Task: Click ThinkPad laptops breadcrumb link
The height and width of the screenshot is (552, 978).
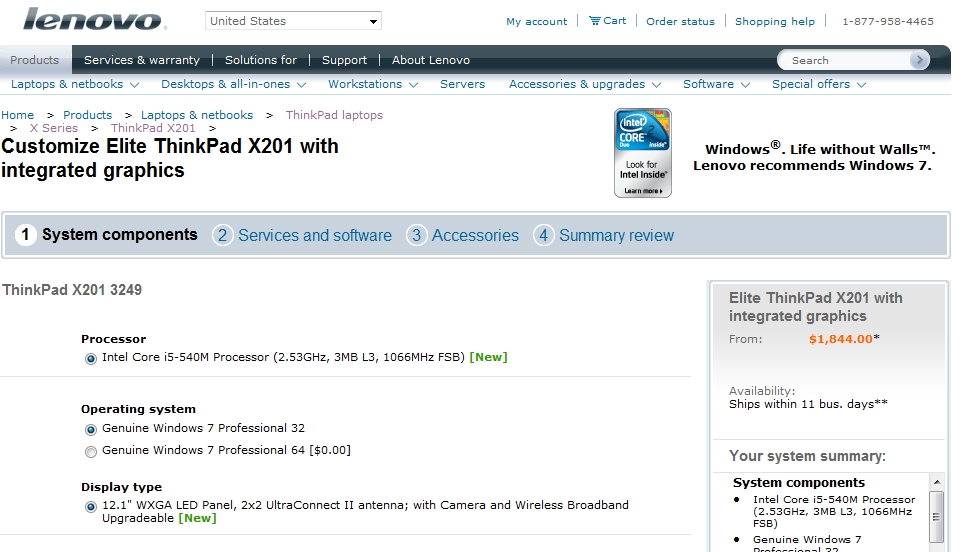Action: point(334,115)
